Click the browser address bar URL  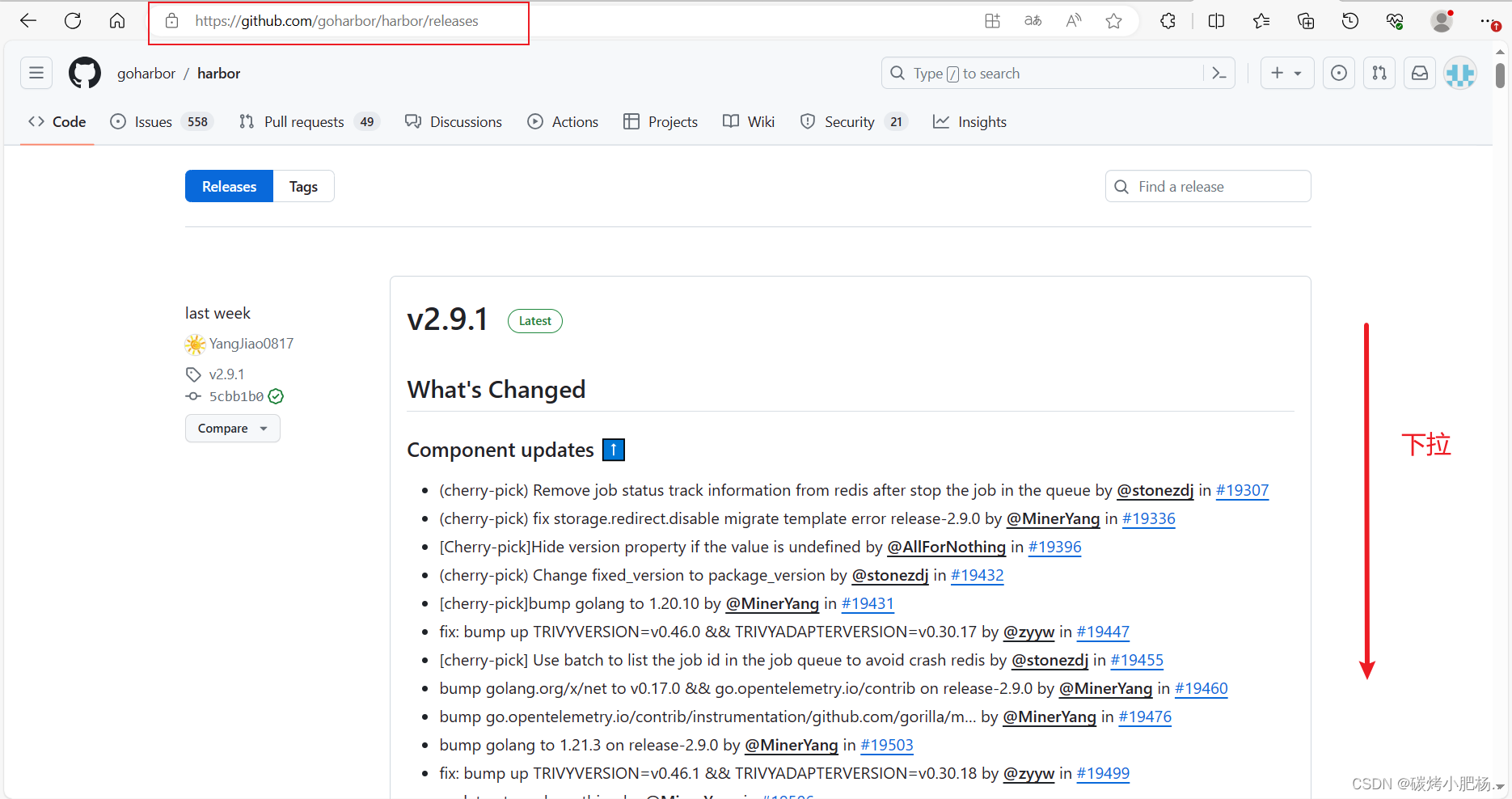tap(336, 21)
